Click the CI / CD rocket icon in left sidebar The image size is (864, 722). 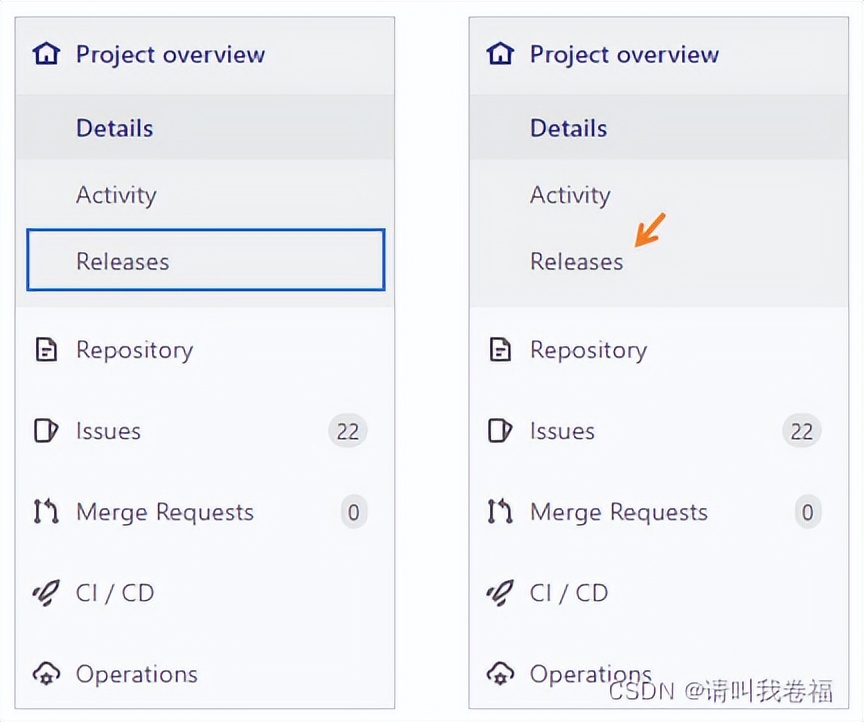(46, 593)
